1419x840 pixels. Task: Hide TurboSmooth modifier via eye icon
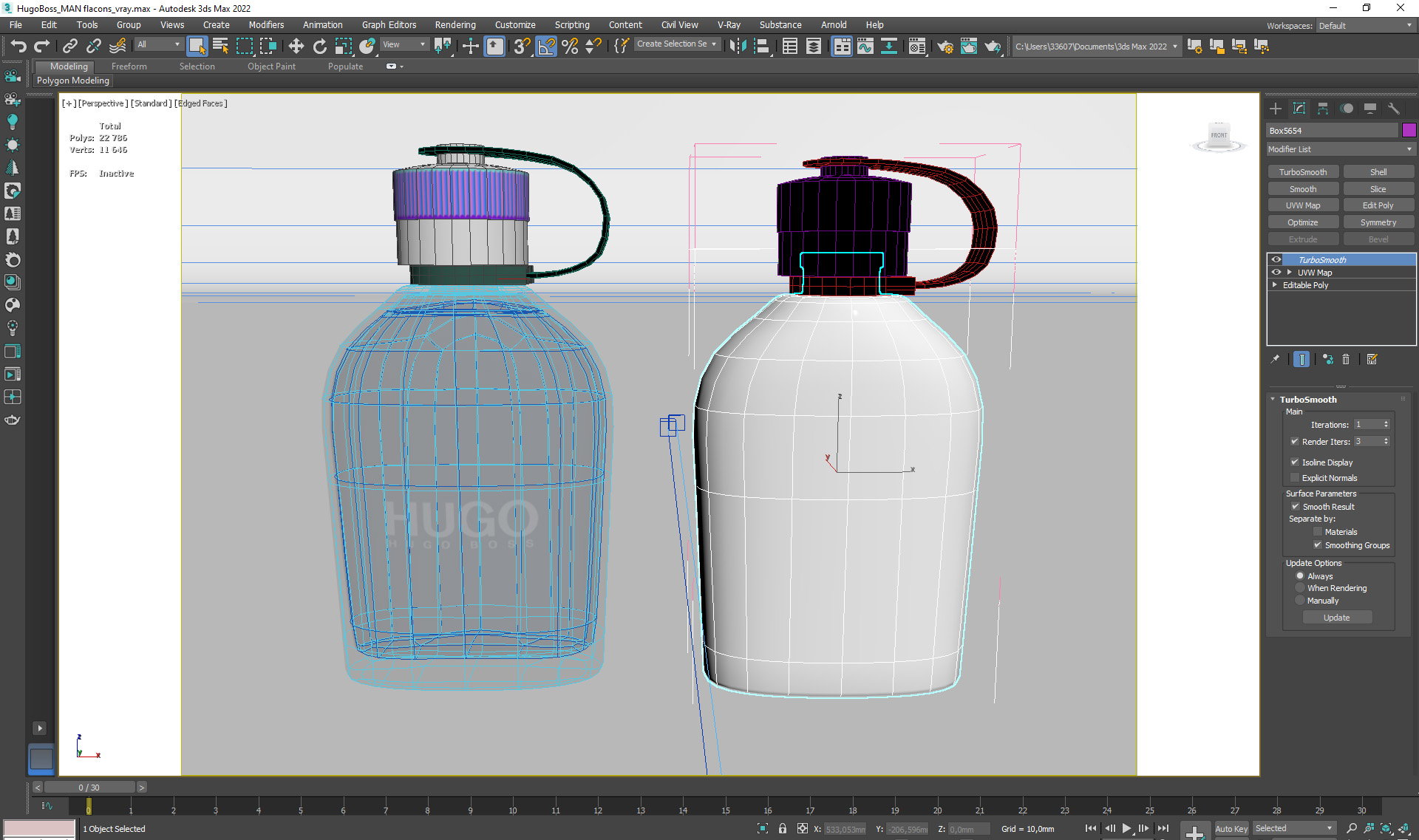[x=1276, y=260]
